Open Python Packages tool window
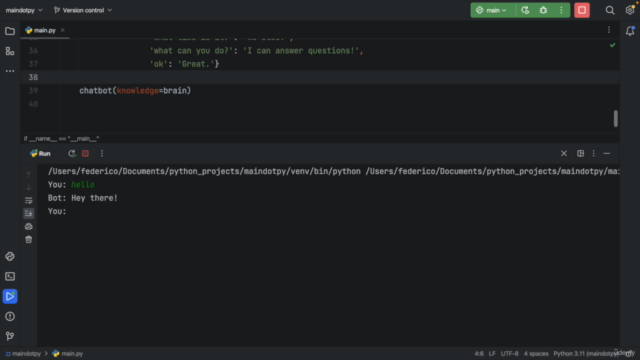The image size is (640, 360). 10,256
